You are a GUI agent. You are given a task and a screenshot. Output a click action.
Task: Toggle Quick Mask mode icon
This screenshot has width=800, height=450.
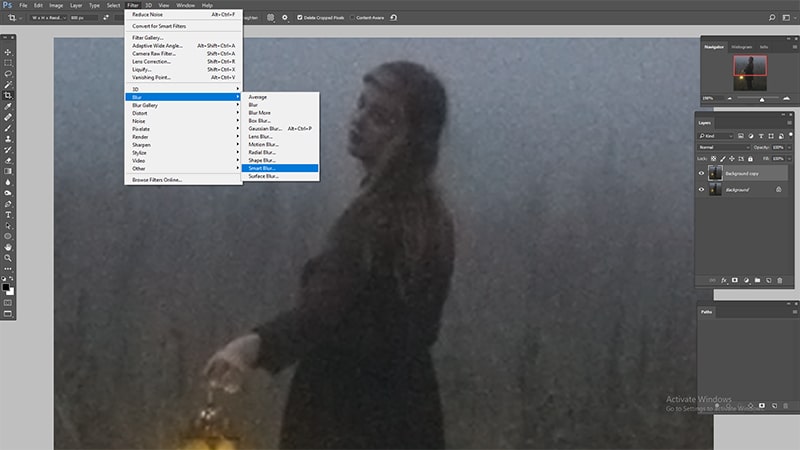tap(8, 303)
